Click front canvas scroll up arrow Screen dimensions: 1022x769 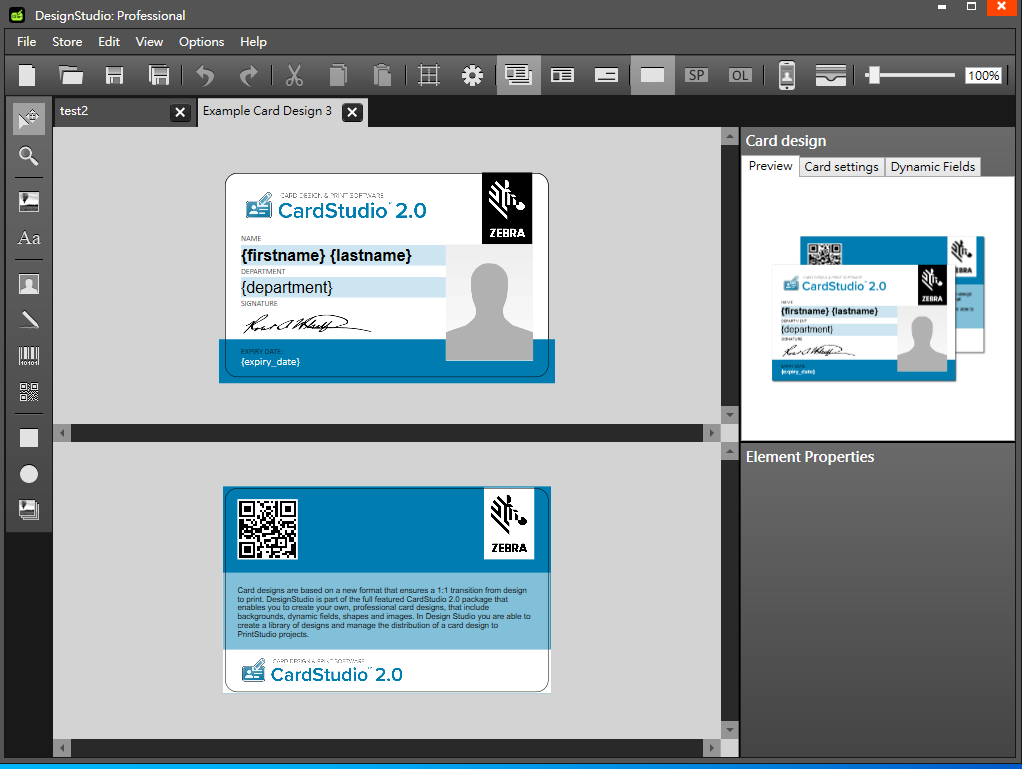click(x=729, y=136)
